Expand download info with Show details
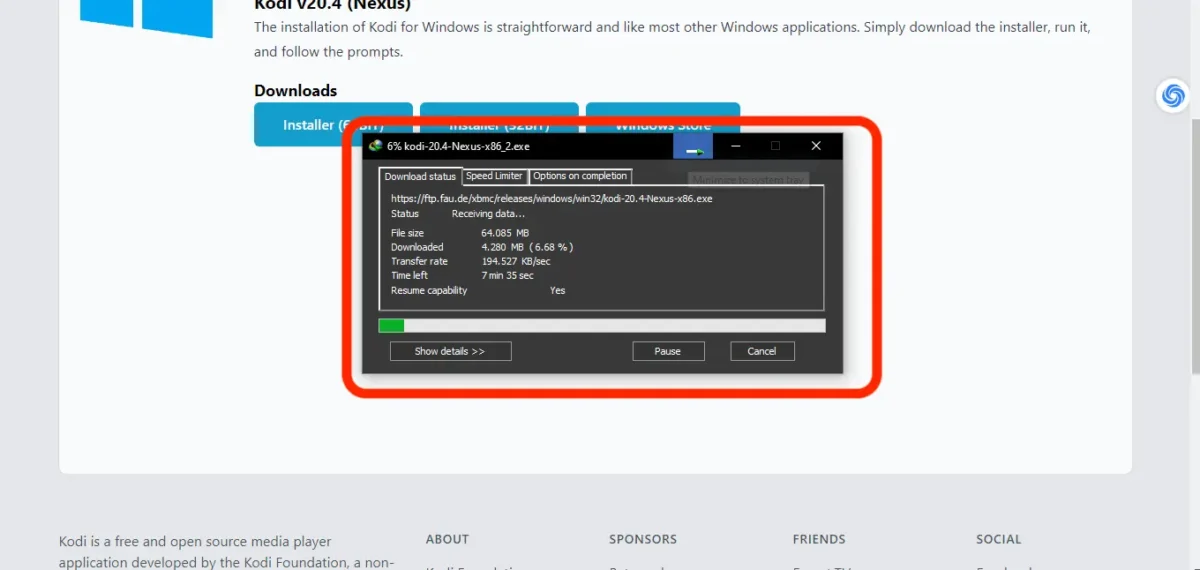Screen dimensions: 1200x570 450,351
